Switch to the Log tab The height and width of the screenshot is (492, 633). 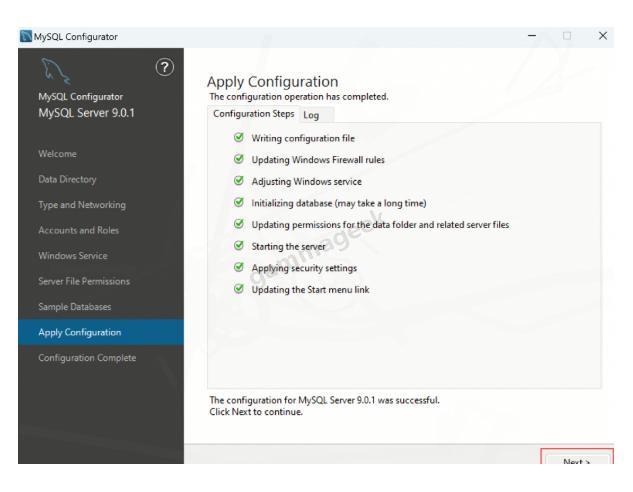point(316,115)
